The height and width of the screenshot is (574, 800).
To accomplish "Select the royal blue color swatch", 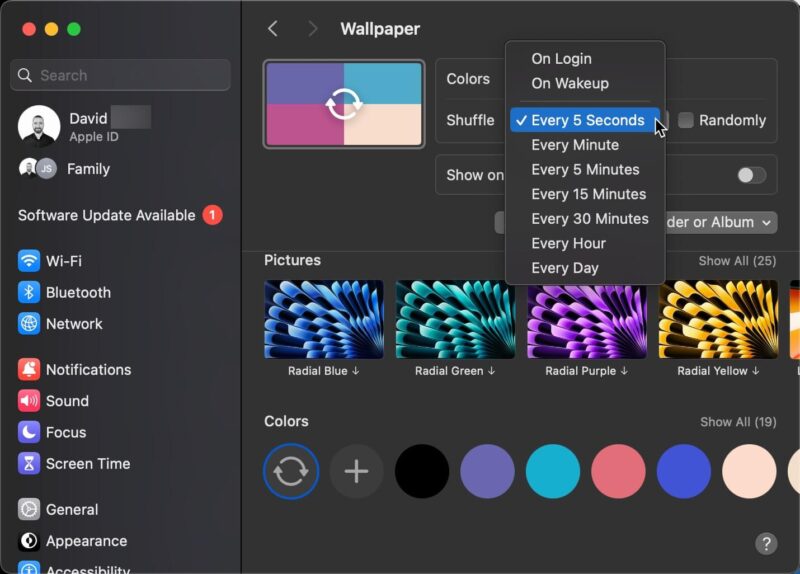I will click(x=684, y=471).
